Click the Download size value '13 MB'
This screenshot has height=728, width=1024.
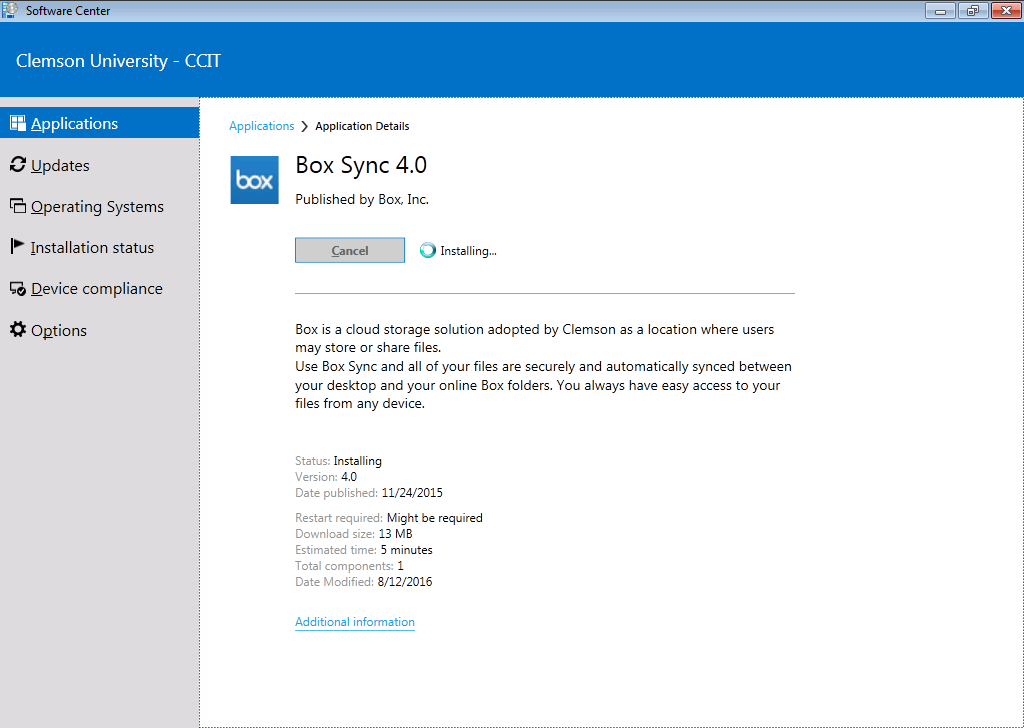click(395, 533)
